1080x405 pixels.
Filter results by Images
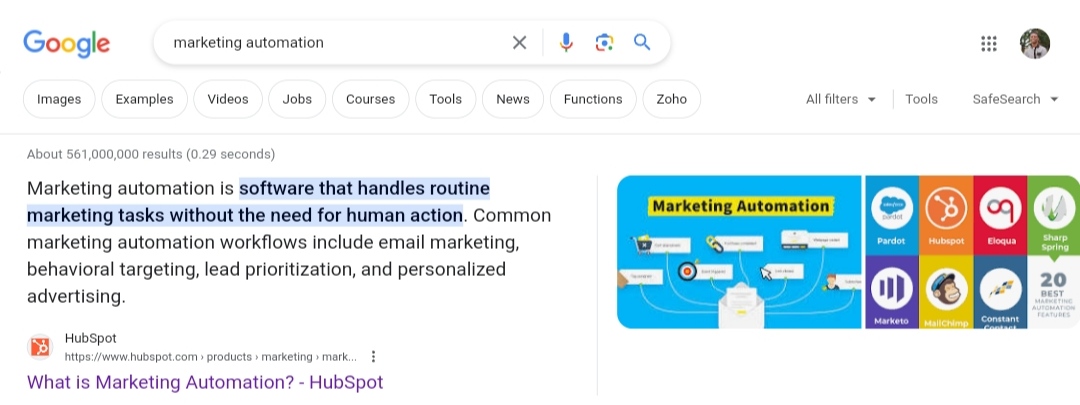pos(59,99)
